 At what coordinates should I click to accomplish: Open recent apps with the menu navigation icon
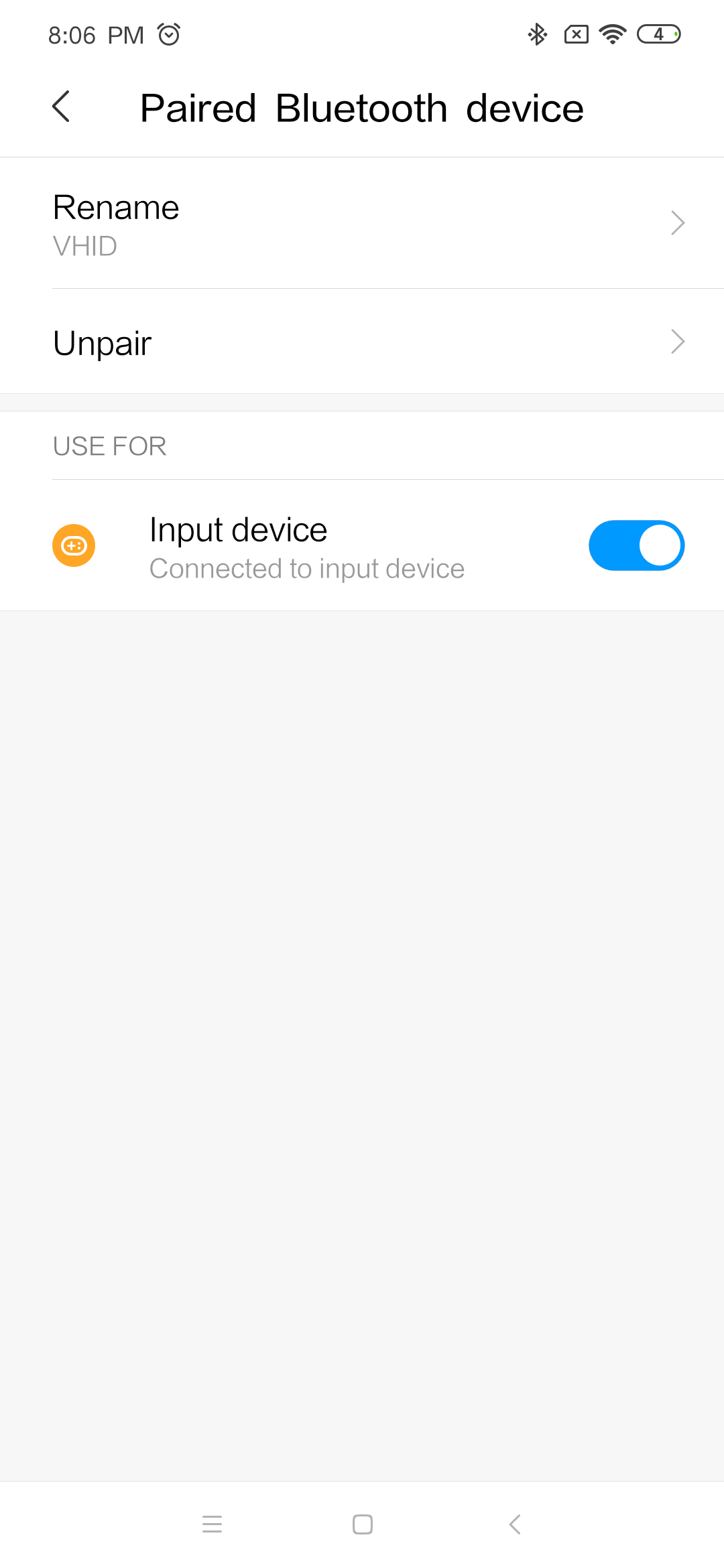click(x=212, y=1524)
